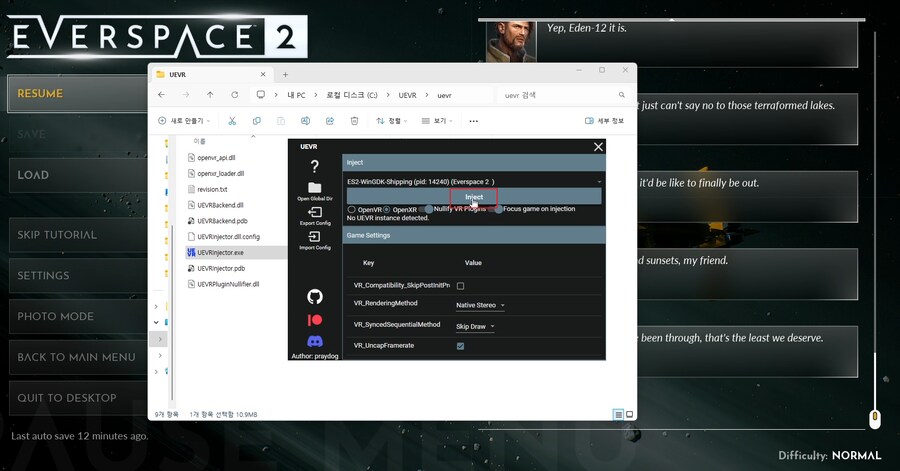Expand breadcrumb chevron after 내 PC
Image resolution: width=900 pixels, height=471 pixels.
[316, 95]
